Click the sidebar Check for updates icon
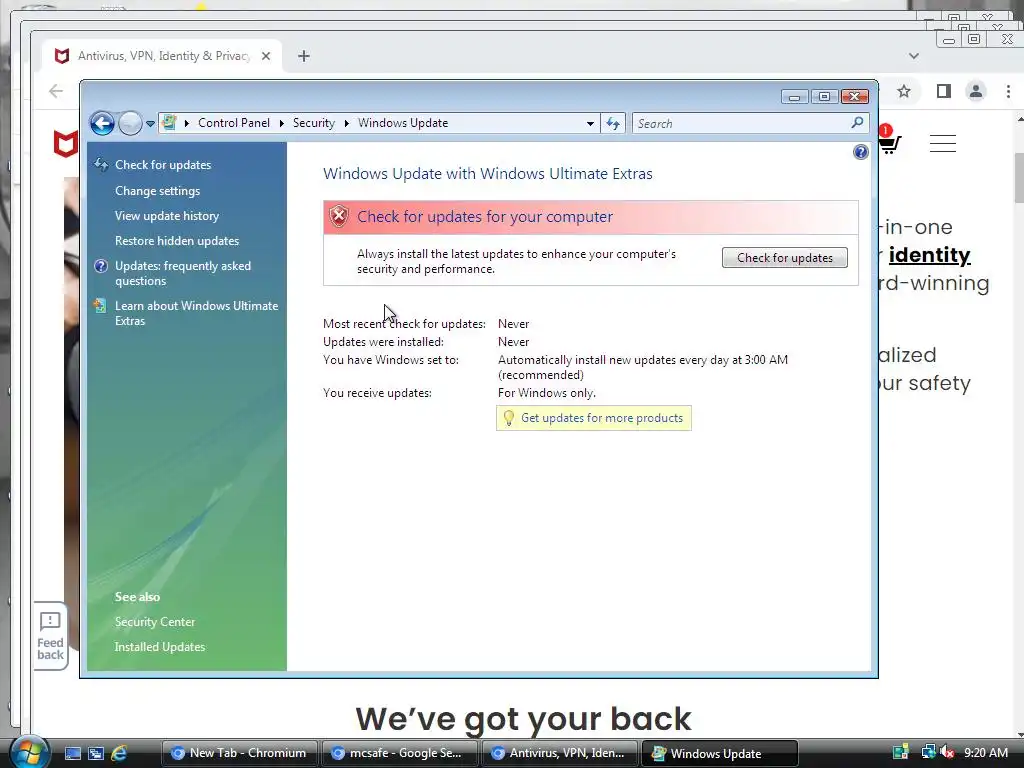The width and height of the screenshot is (1024, 768). (101, 165)
